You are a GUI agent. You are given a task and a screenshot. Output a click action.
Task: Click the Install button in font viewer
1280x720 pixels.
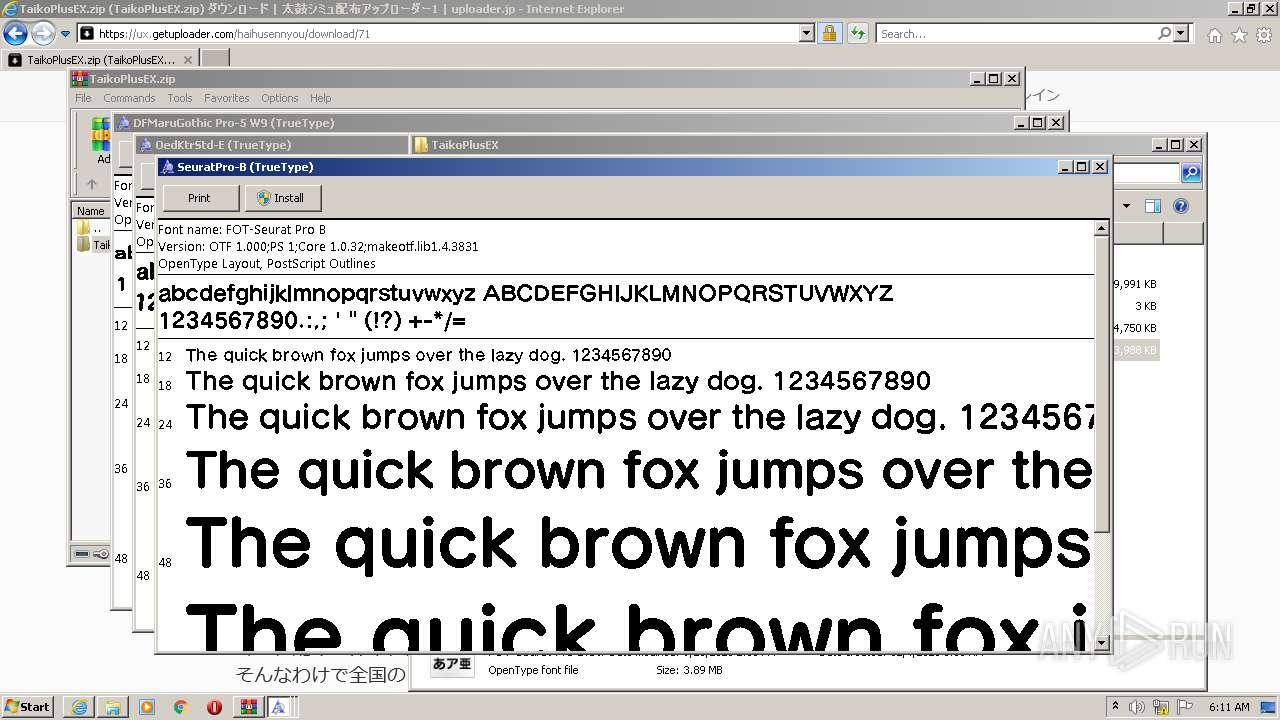pyautogui.click(x=282, y=198)
